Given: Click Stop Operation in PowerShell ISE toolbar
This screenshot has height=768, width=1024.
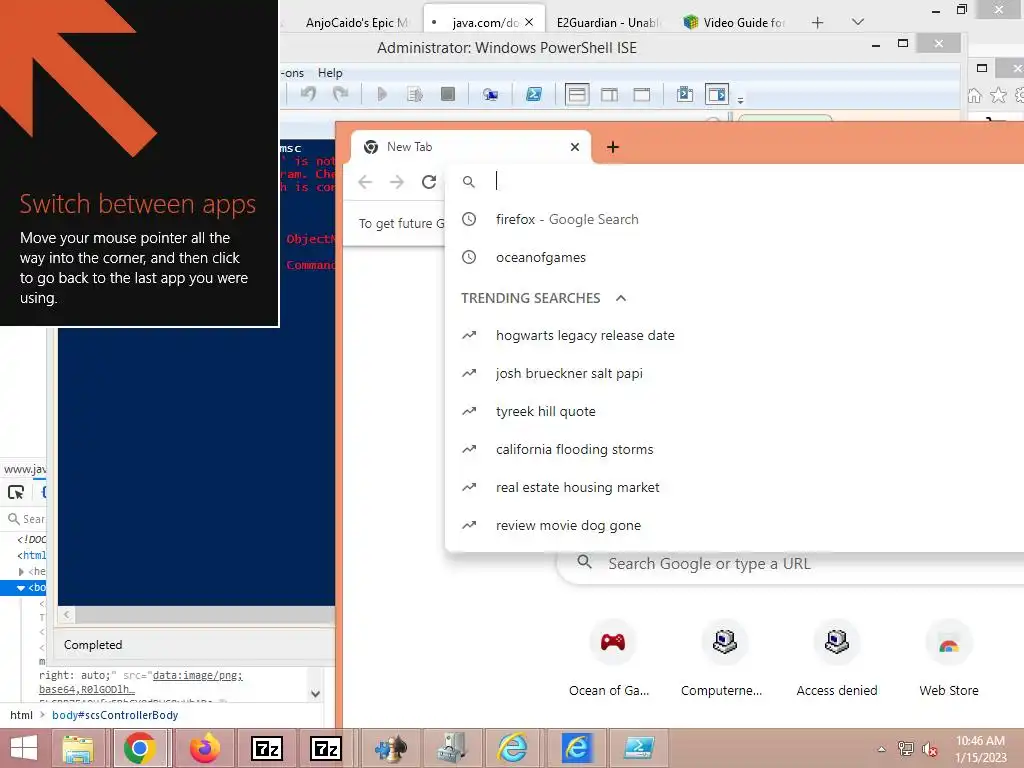Looking at the screenshot, I should [448, 94].
